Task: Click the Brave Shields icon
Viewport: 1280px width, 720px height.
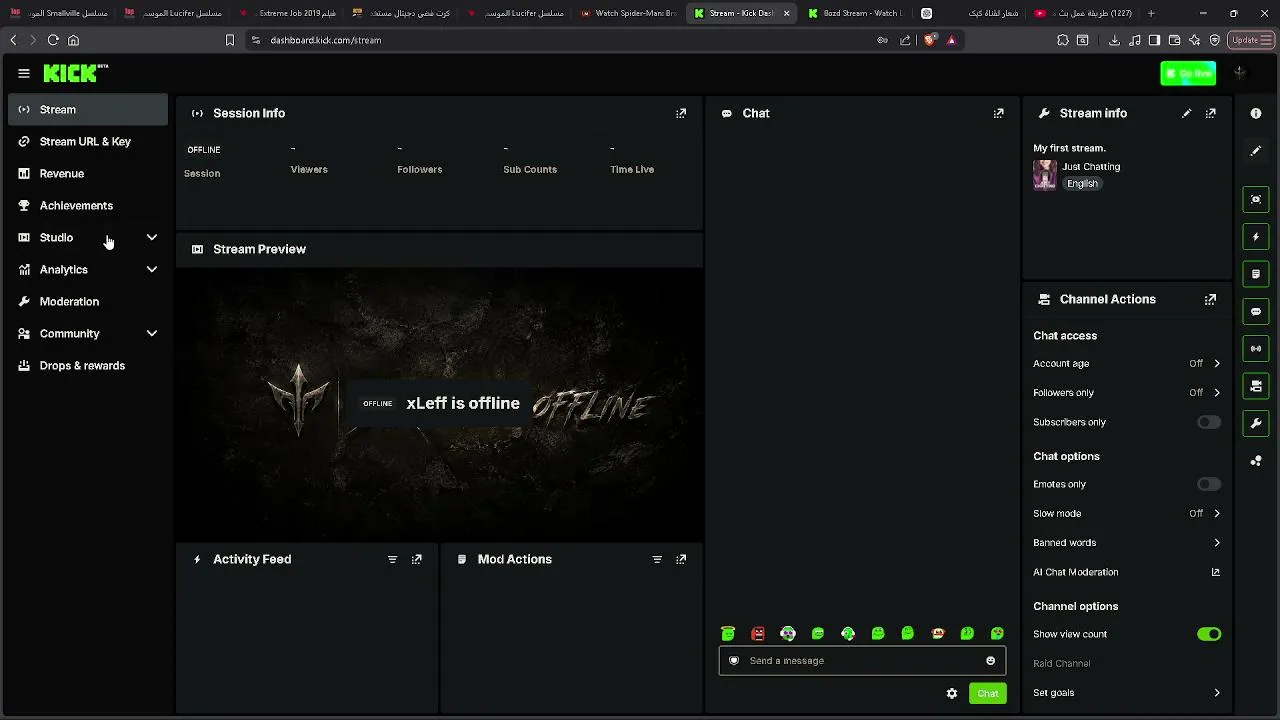Action: point(929,40)
